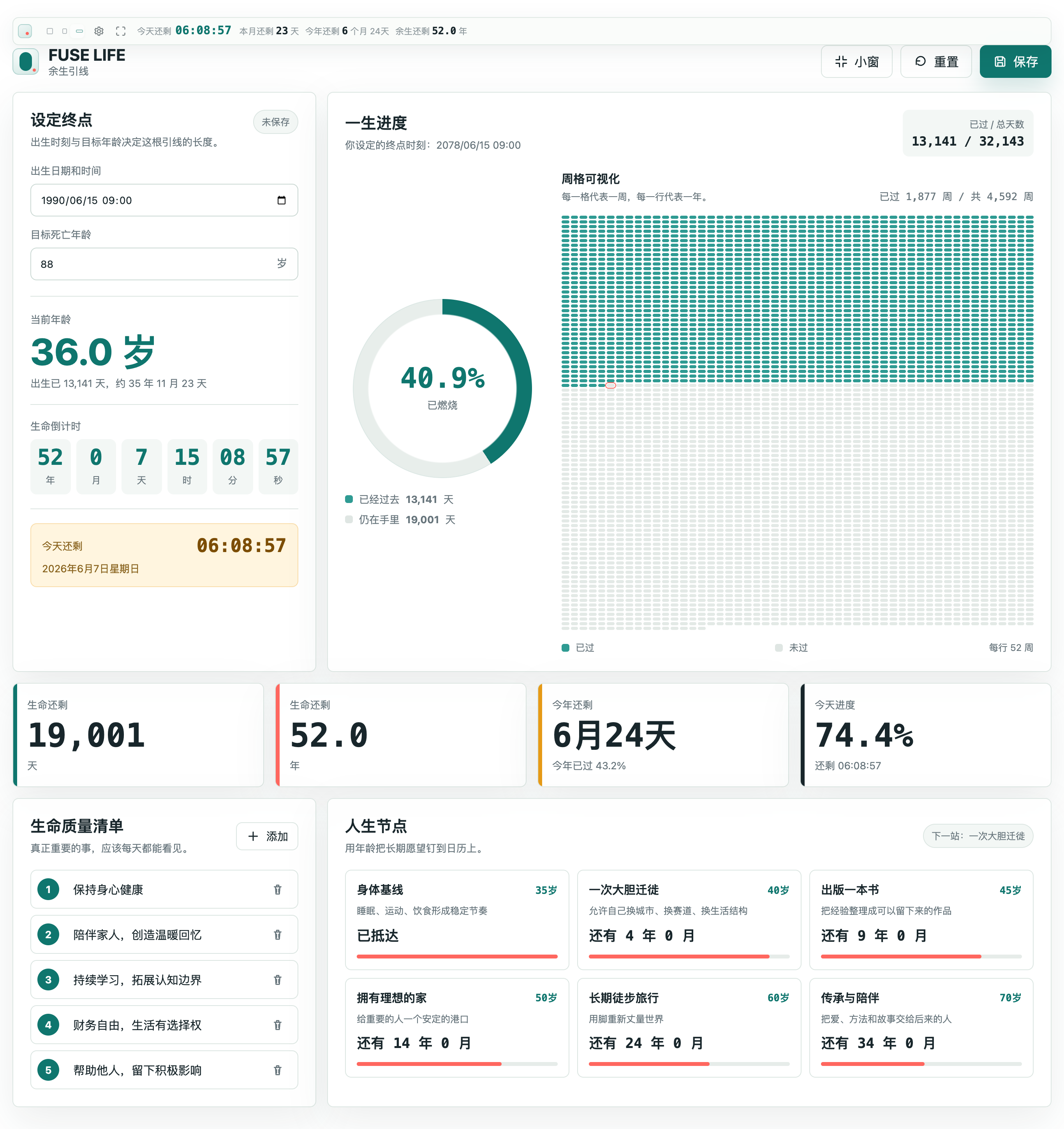Toggle fullscreen with the corner-brackets icon
1064x1129 pixels.
coord(120,31)
